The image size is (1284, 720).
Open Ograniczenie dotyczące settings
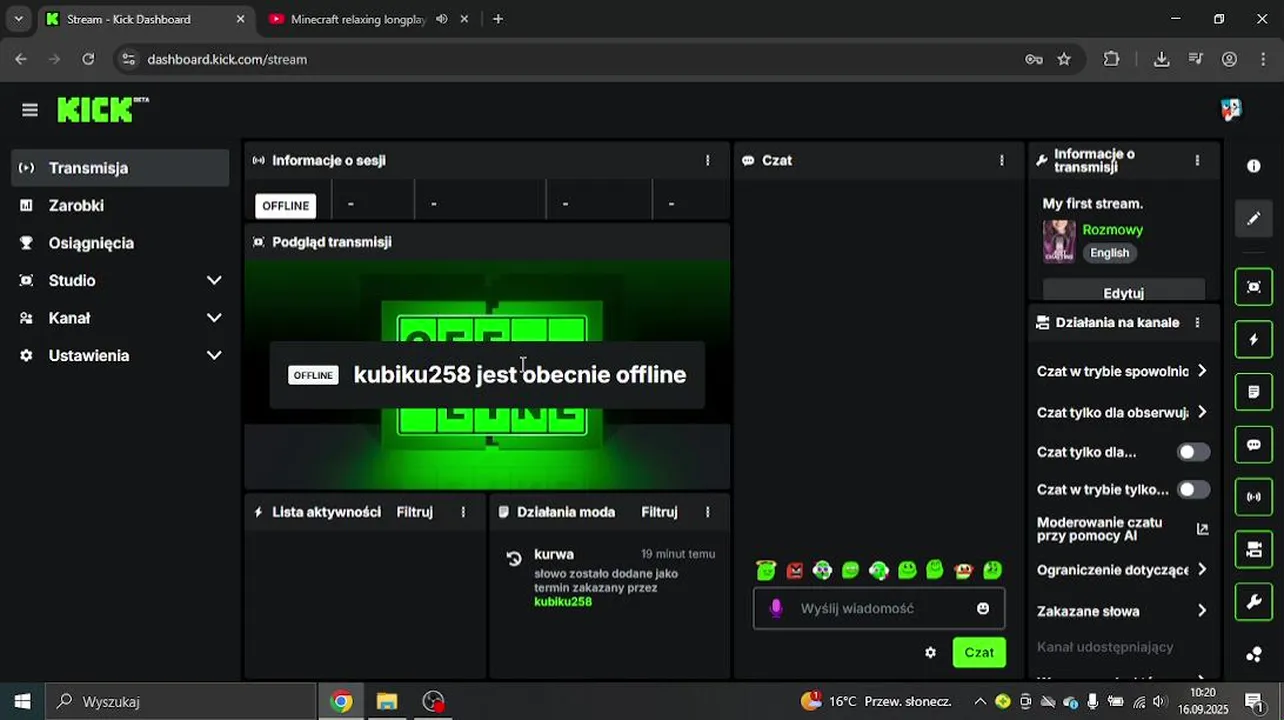(1123, 570)
